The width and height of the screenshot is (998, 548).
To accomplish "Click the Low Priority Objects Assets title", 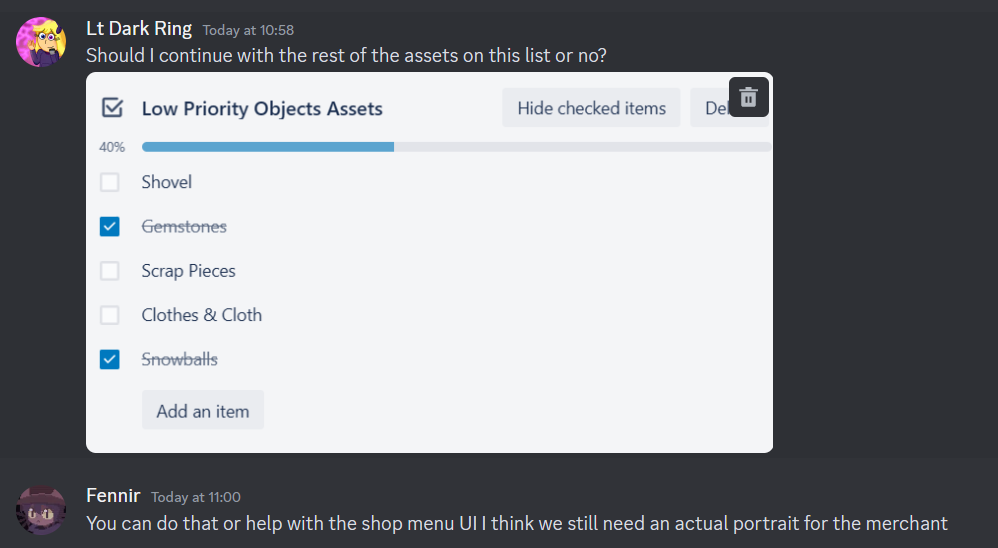I will coord(262,109).
